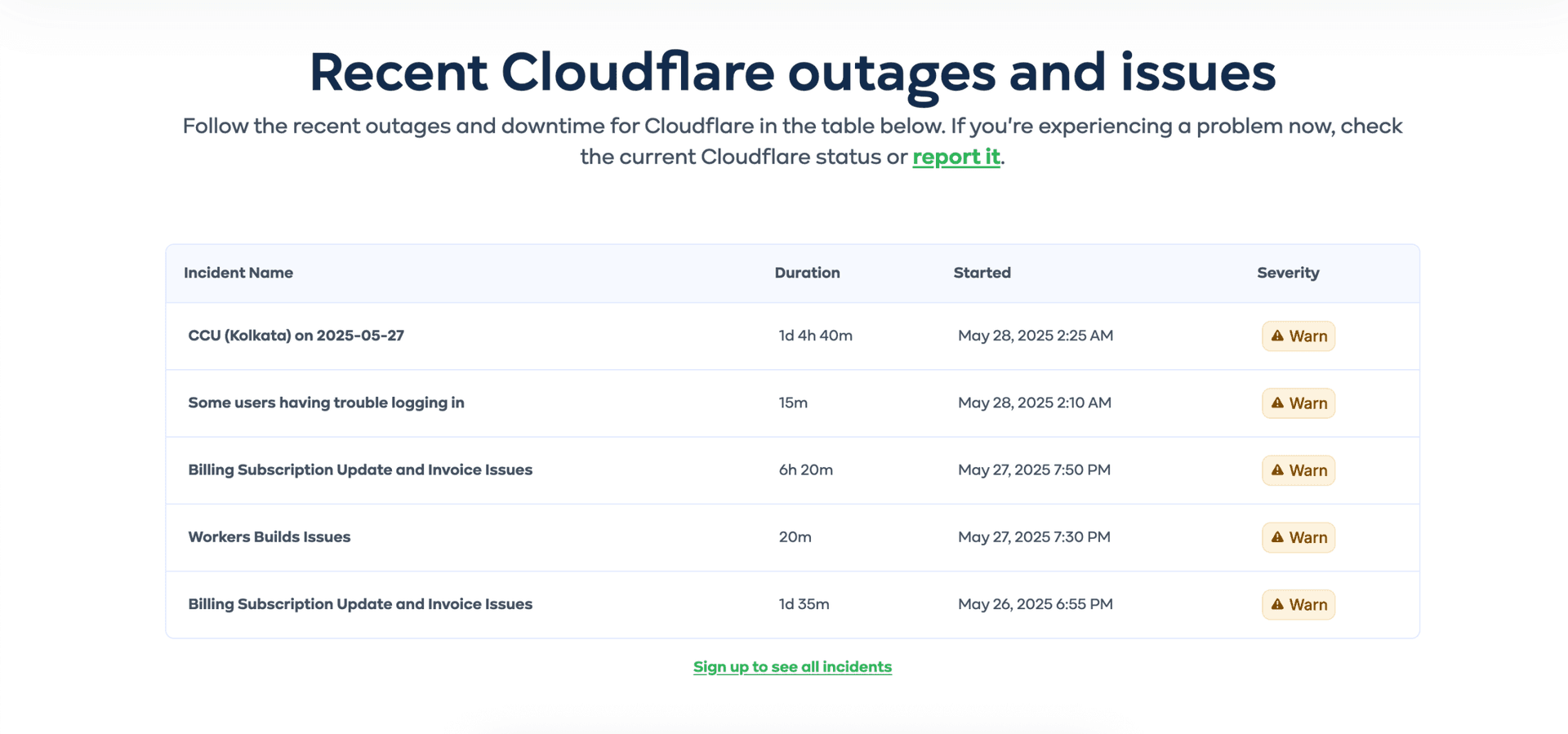The height and width of the screenshot is (734, 1568).
Task: Click the '15m' duration cell
Action: click(793, 403)
